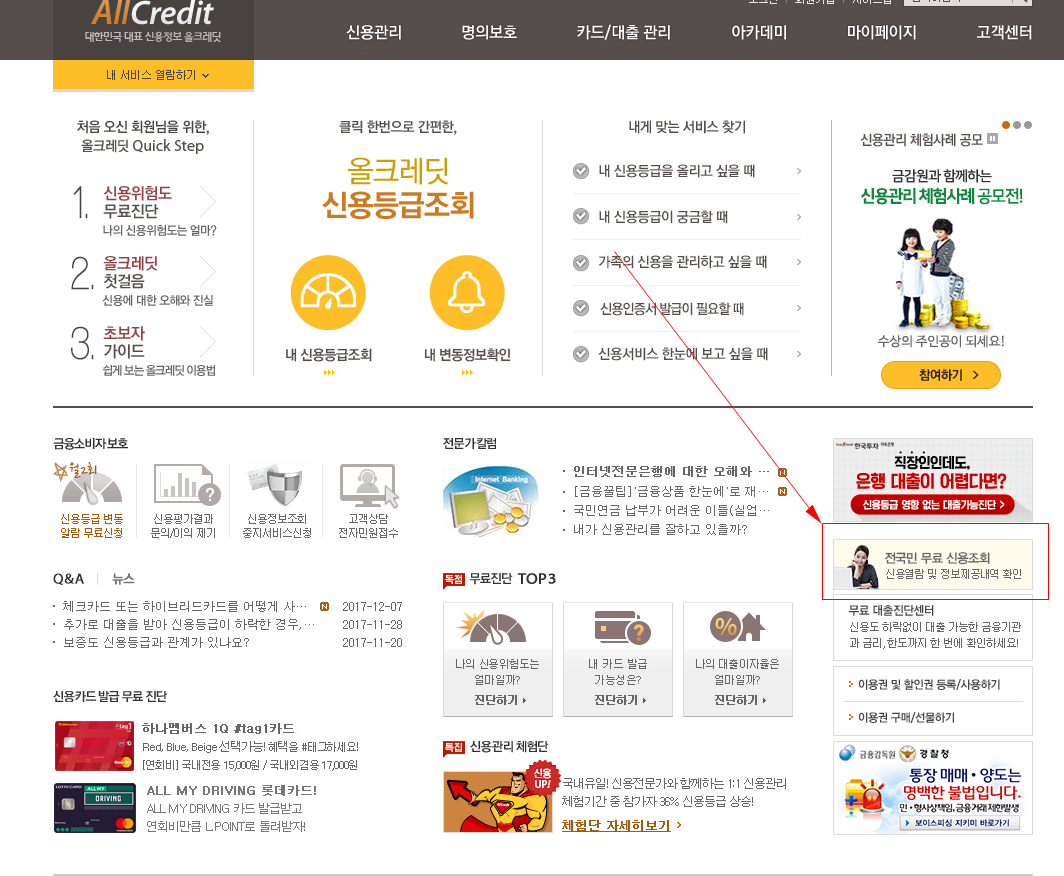Open the ALL MY DRIVING 롯데카드 thumbnail
The width and height of the screenshot is (1064, 876).
(94, 808)
